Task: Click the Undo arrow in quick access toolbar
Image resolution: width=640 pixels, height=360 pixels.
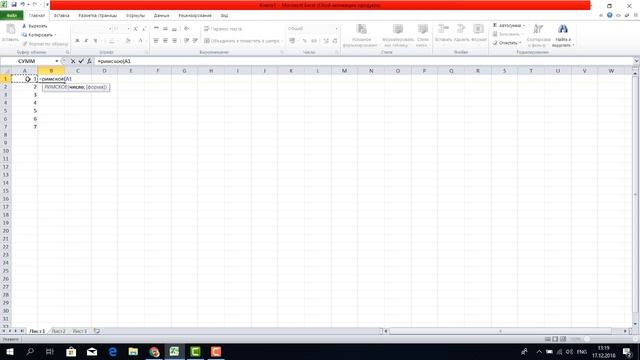Action: [x=23, y=4]
